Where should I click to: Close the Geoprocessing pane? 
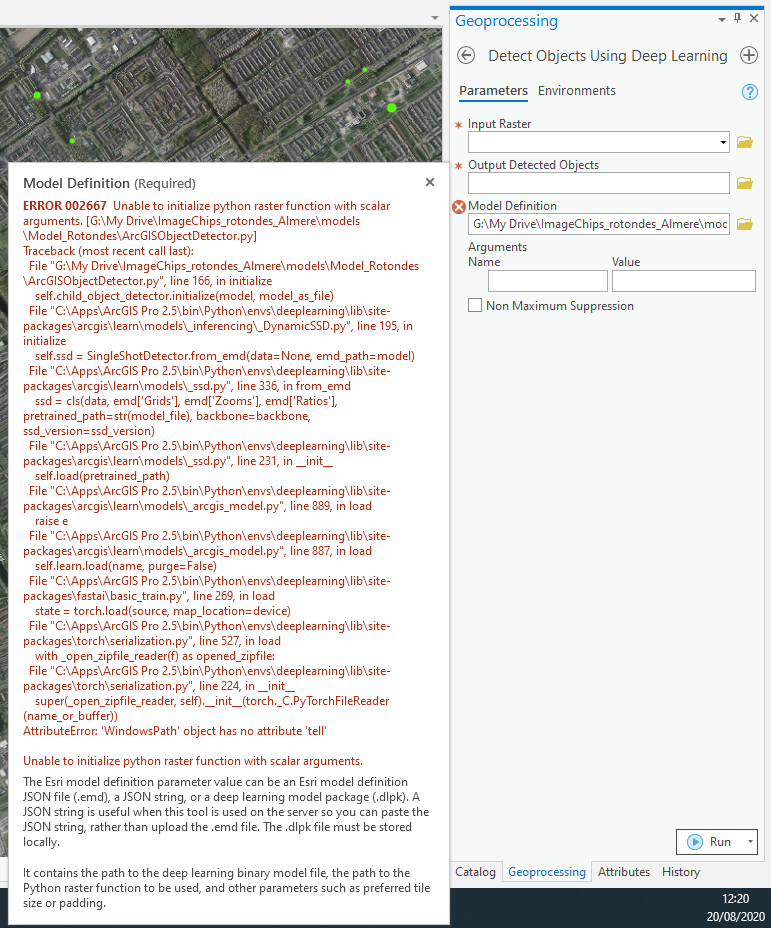pyautogui.click(x=754, y=18)
